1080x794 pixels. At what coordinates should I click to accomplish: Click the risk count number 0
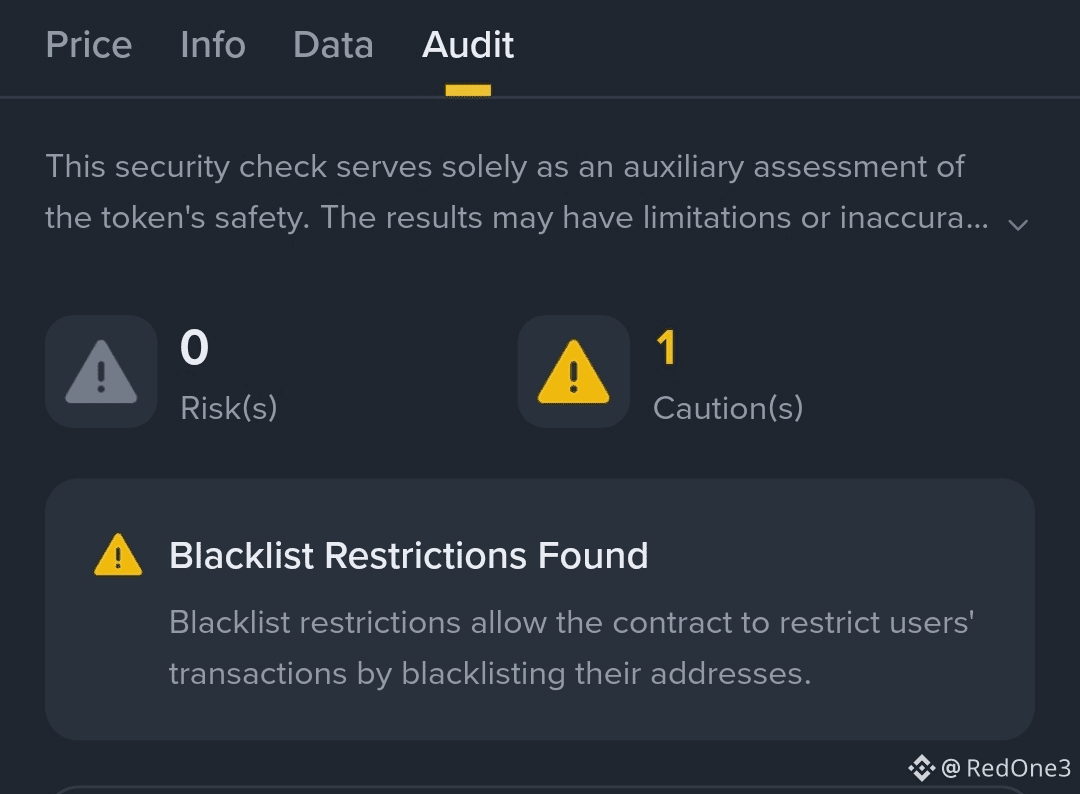[194, 348]
